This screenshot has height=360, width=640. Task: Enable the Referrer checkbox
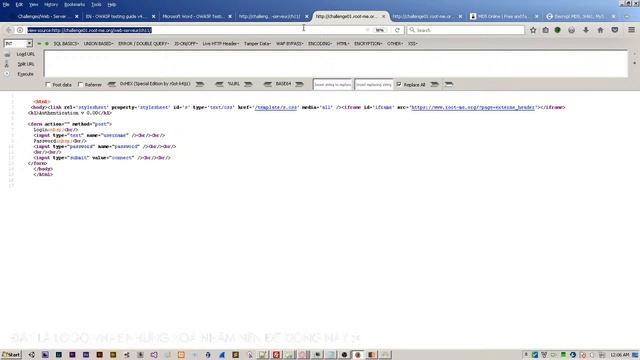(80, 84)
